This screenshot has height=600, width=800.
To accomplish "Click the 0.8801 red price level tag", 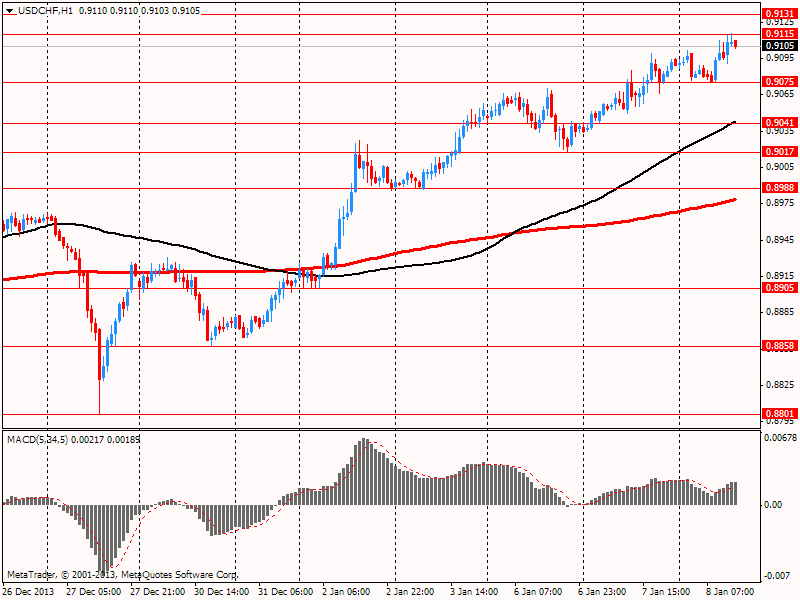I will coord(778,414).
